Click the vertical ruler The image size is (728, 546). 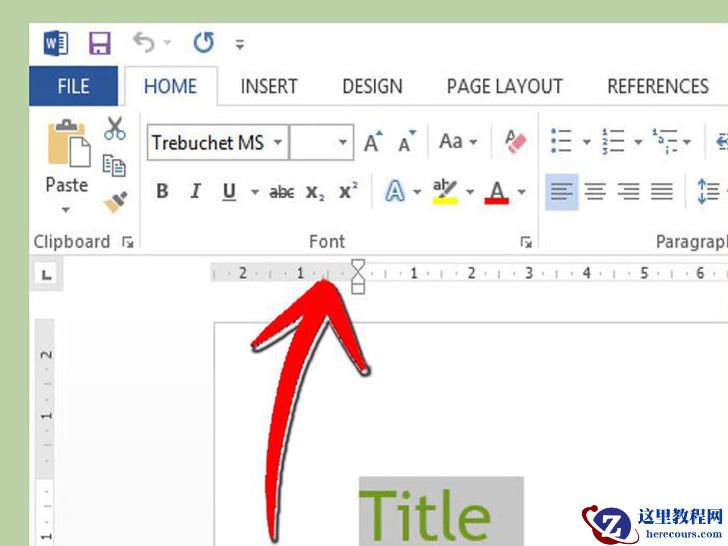(x=46, y=432)
